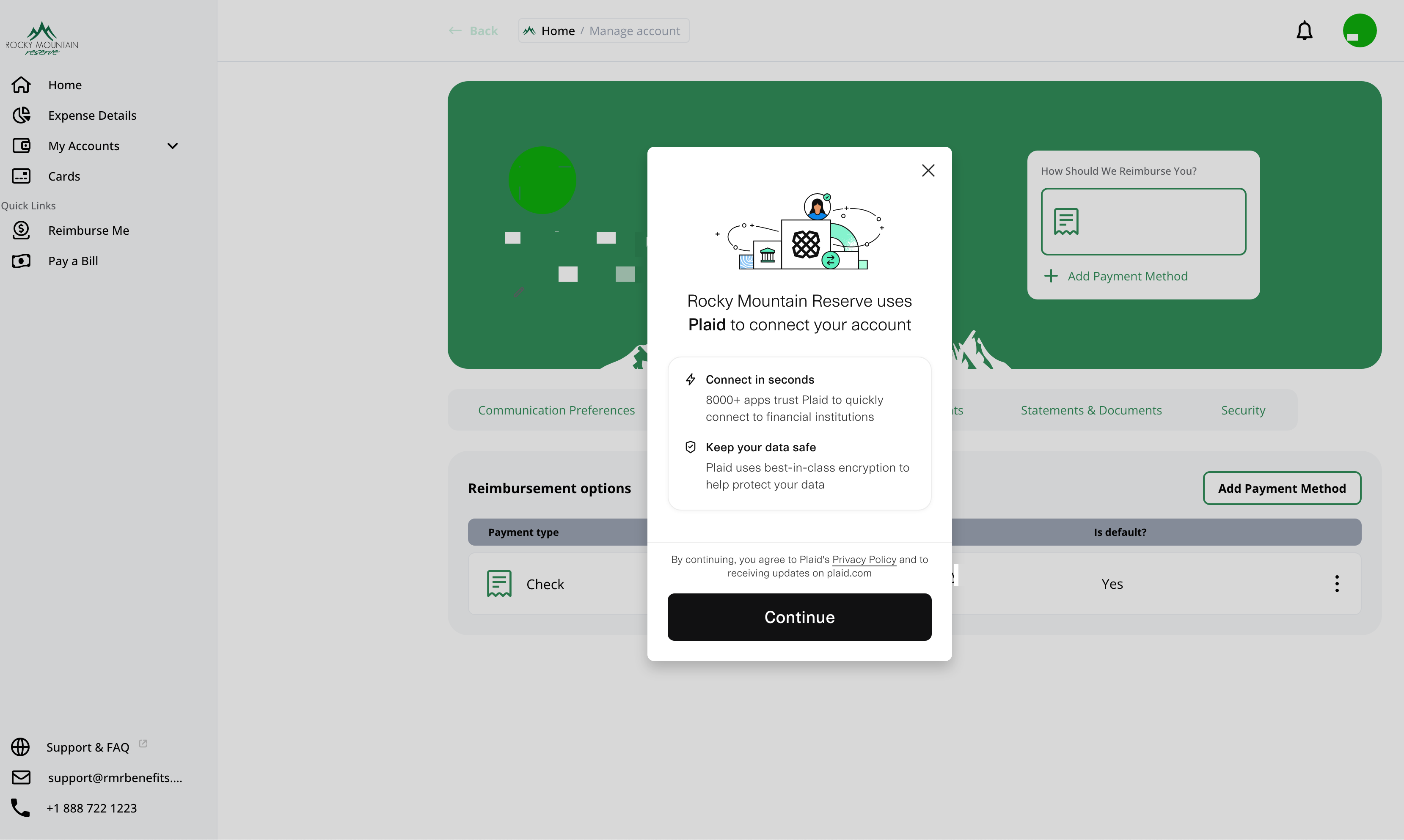Click the Home icon in sidebar
Image resolution: width=1404 pixels, height=840 pixels.
(x=21, y=85)
